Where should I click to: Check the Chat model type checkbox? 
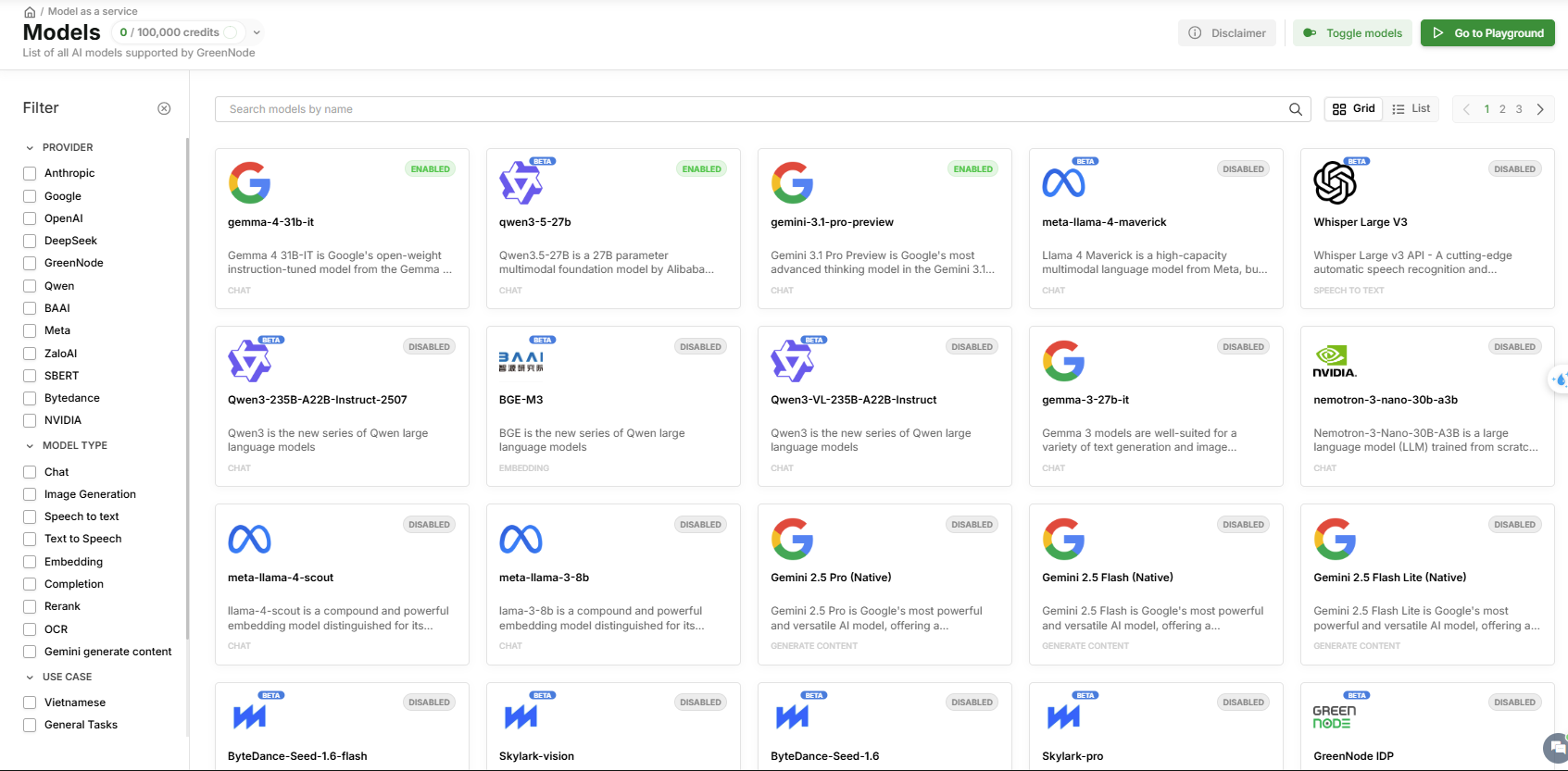(30, 472)
